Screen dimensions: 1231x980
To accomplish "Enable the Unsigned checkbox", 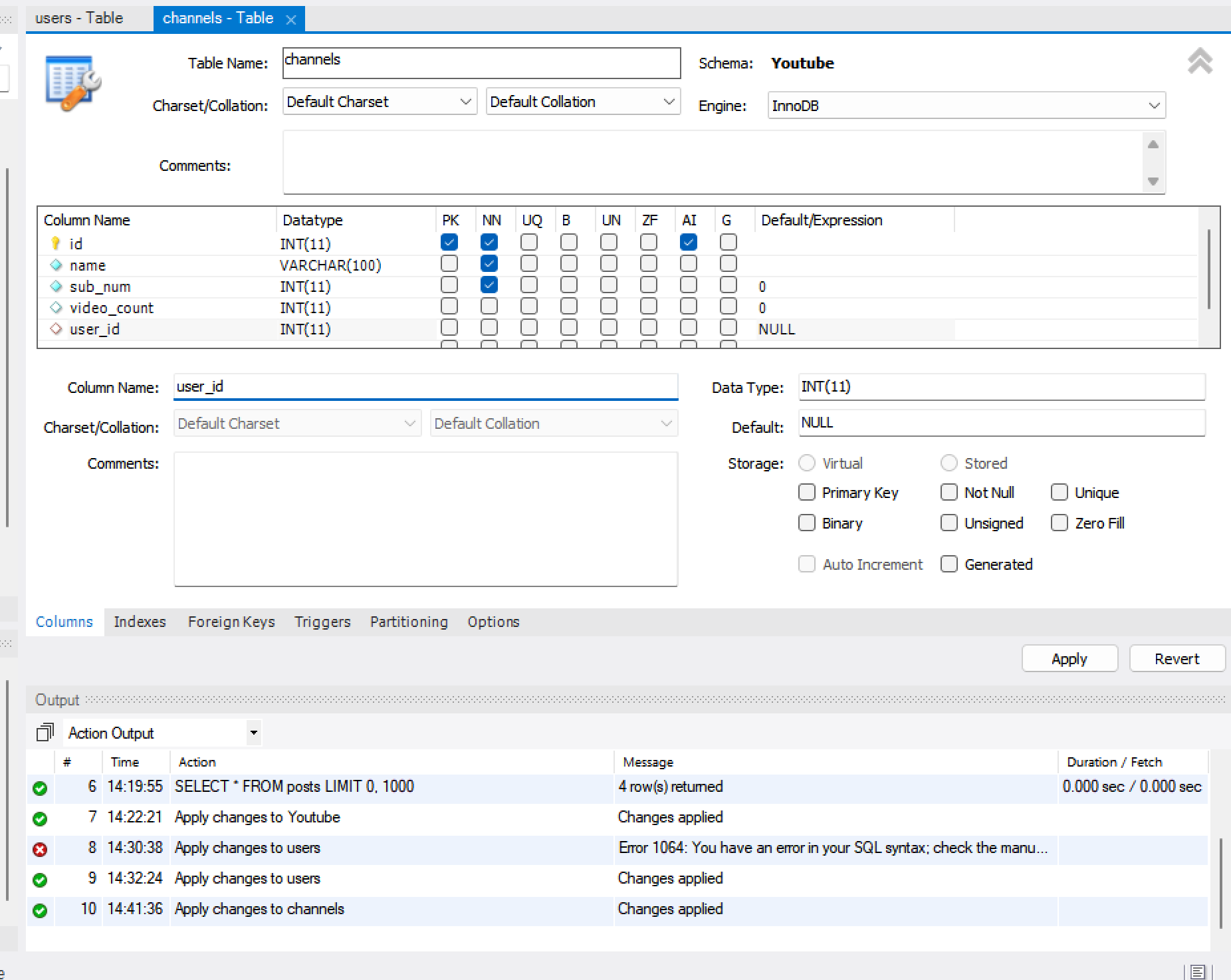I will (949, 523).
